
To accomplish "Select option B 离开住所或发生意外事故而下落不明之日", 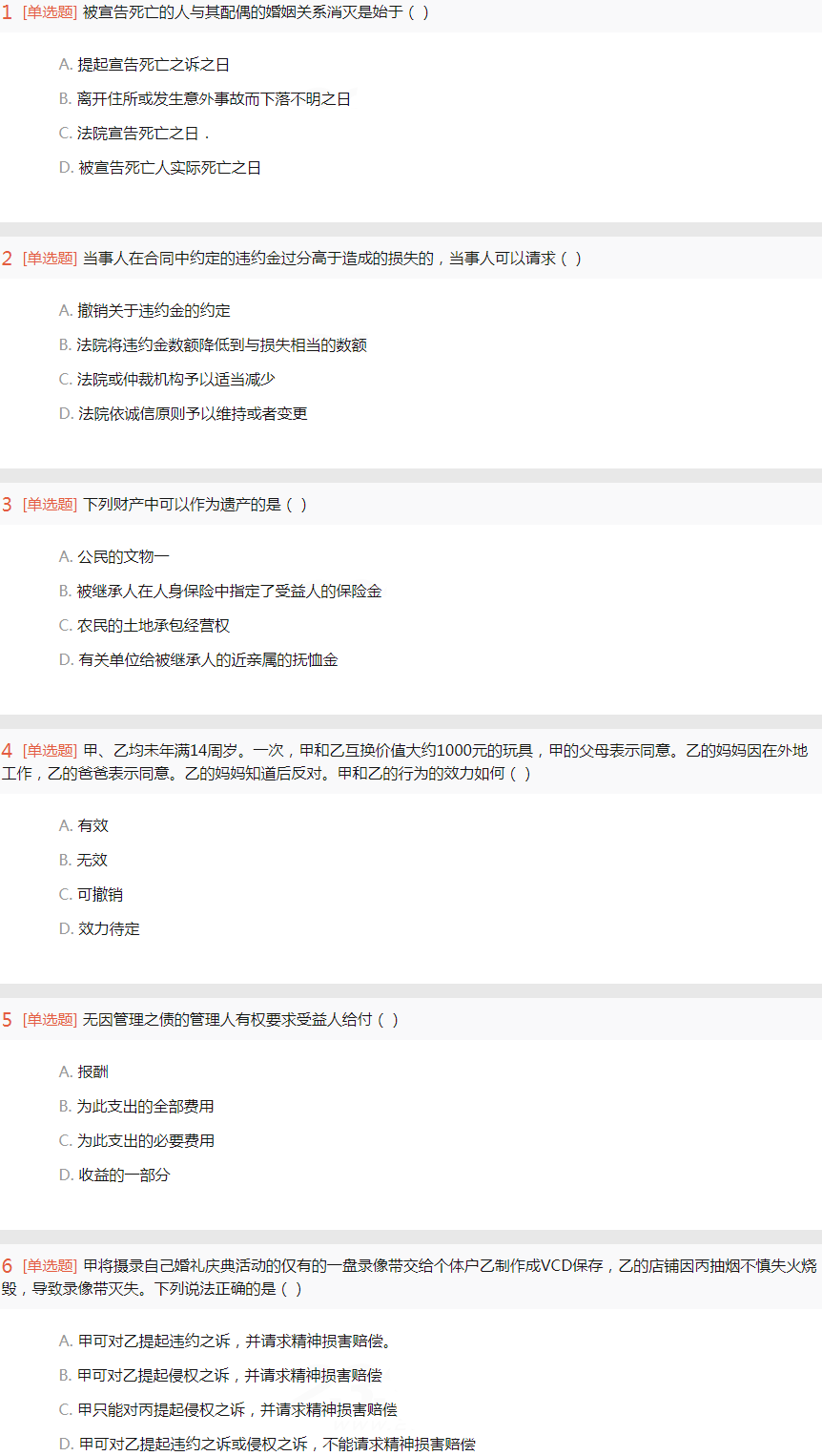I will click(x=205, y=99).
